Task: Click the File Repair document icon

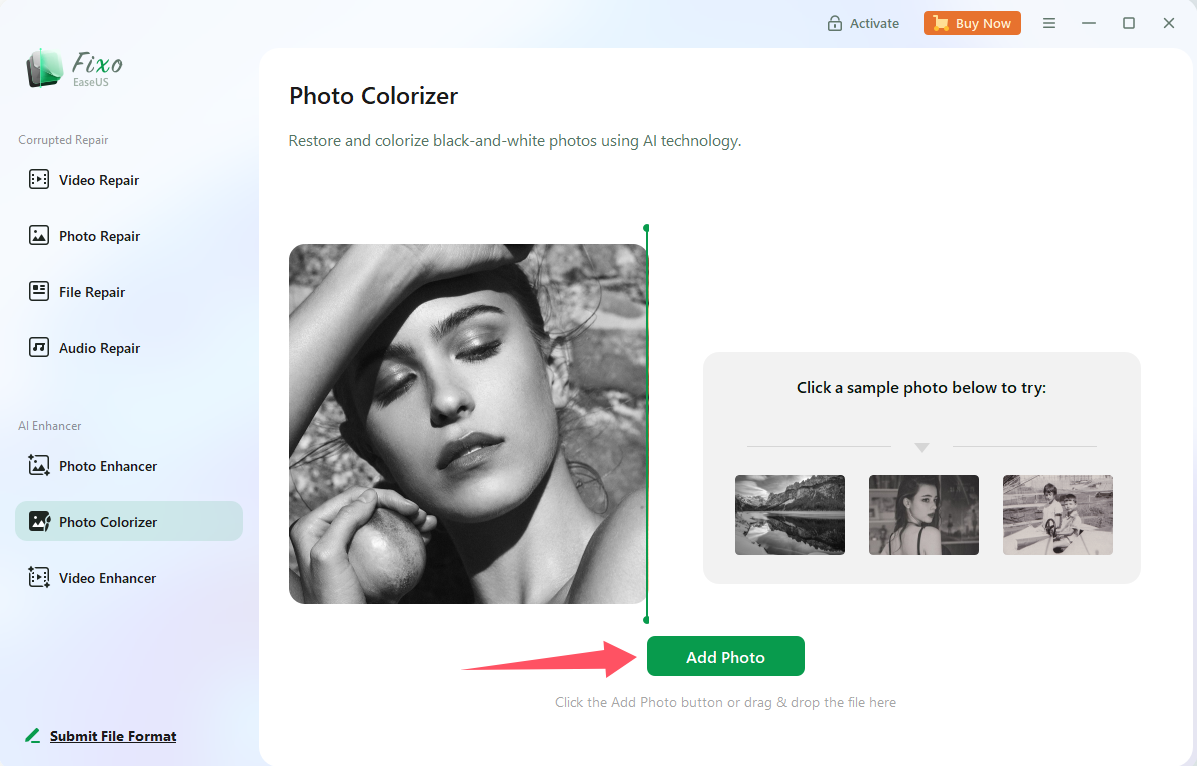Action: 39,292
